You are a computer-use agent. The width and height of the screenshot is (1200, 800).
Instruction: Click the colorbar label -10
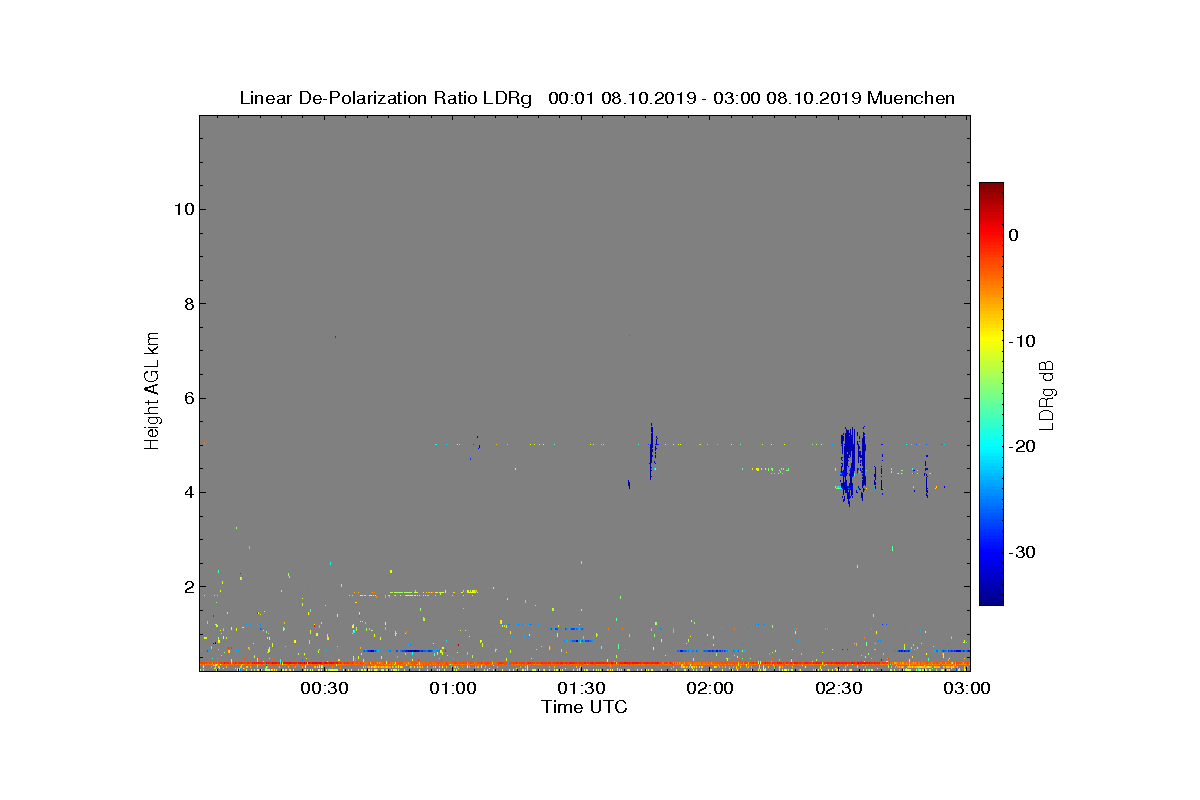1022,341
